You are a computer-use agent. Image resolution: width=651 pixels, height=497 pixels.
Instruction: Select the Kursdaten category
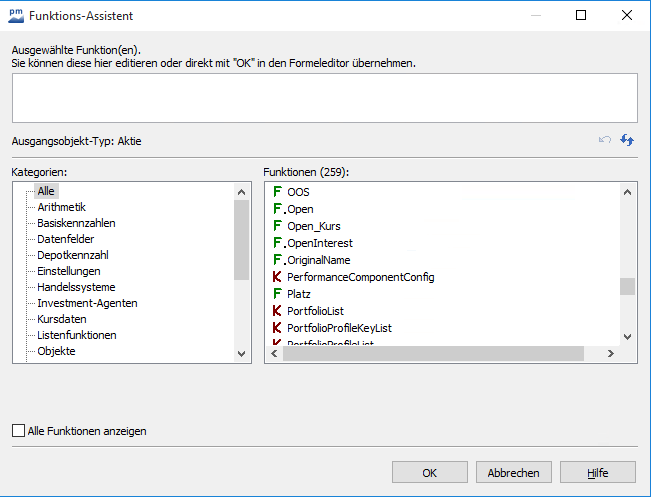point(62,319)
